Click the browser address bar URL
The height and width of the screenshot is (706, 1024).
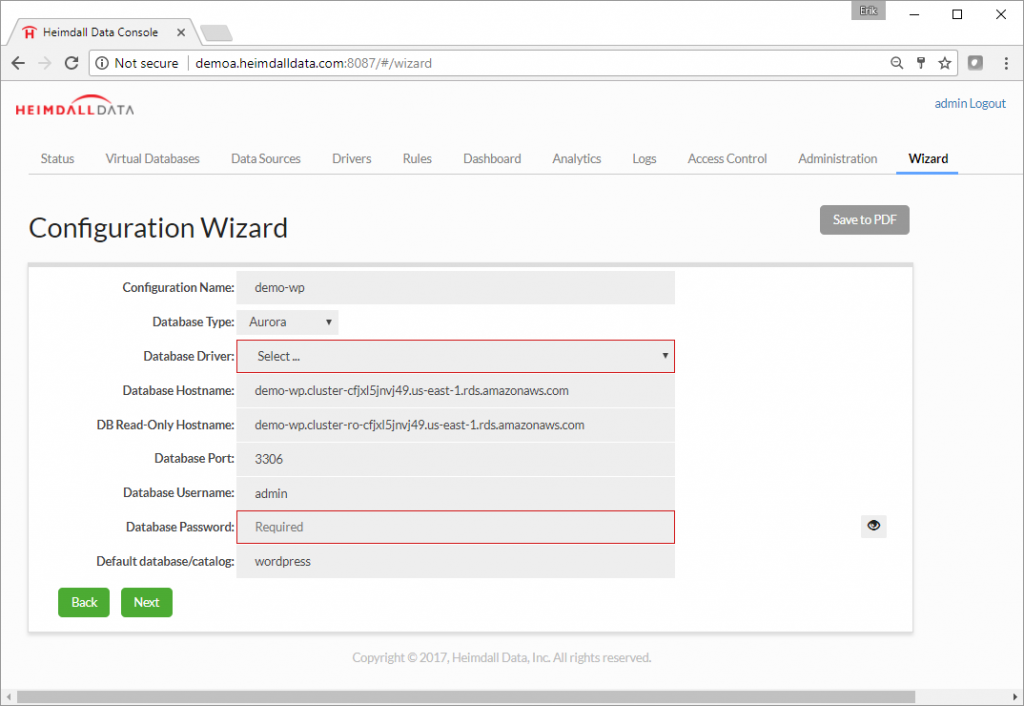click(x=313, y=63)
